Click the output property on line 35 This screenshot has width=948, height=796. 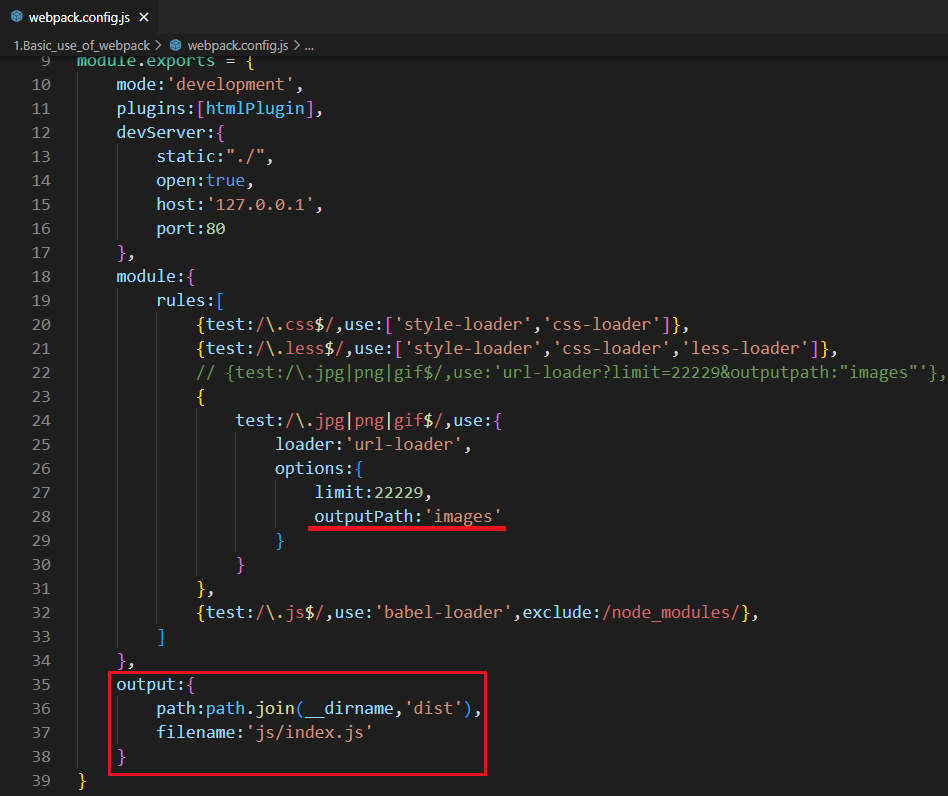(x=146, y=685)
